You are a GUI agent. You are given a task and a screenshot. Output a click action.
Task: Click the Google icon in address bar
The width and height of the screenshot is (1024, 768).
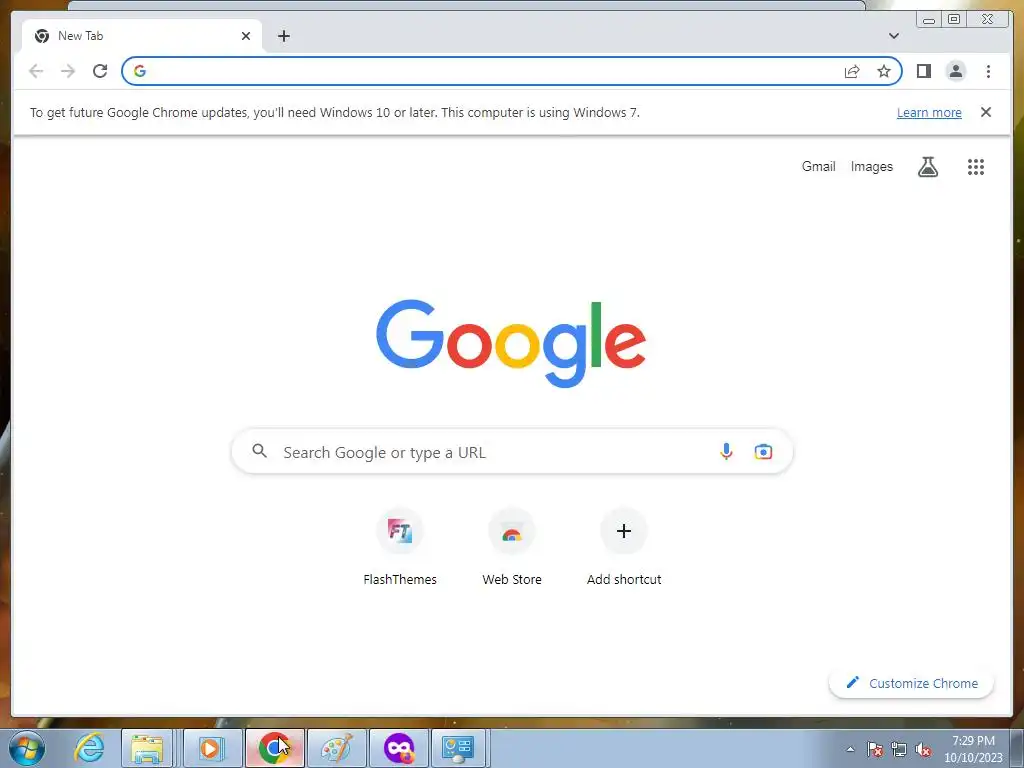140,71
